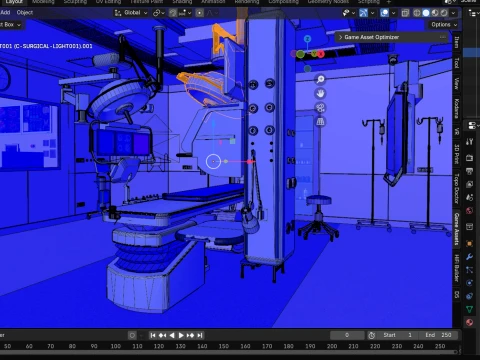
Task: Open the Collection properties tab icon
Action: tap(469, 227)
